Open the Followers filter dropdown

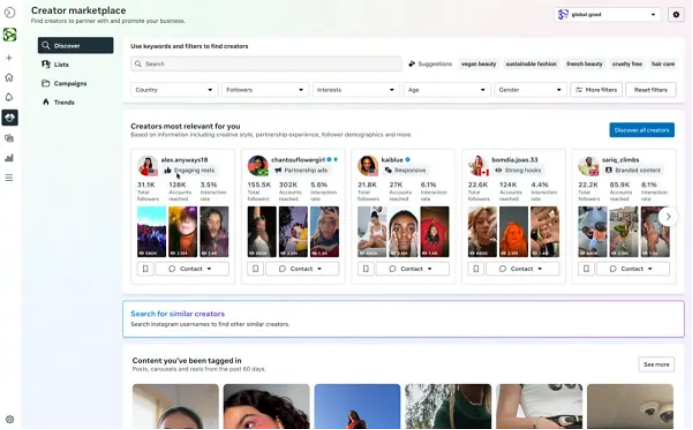(x=265, y=90)
